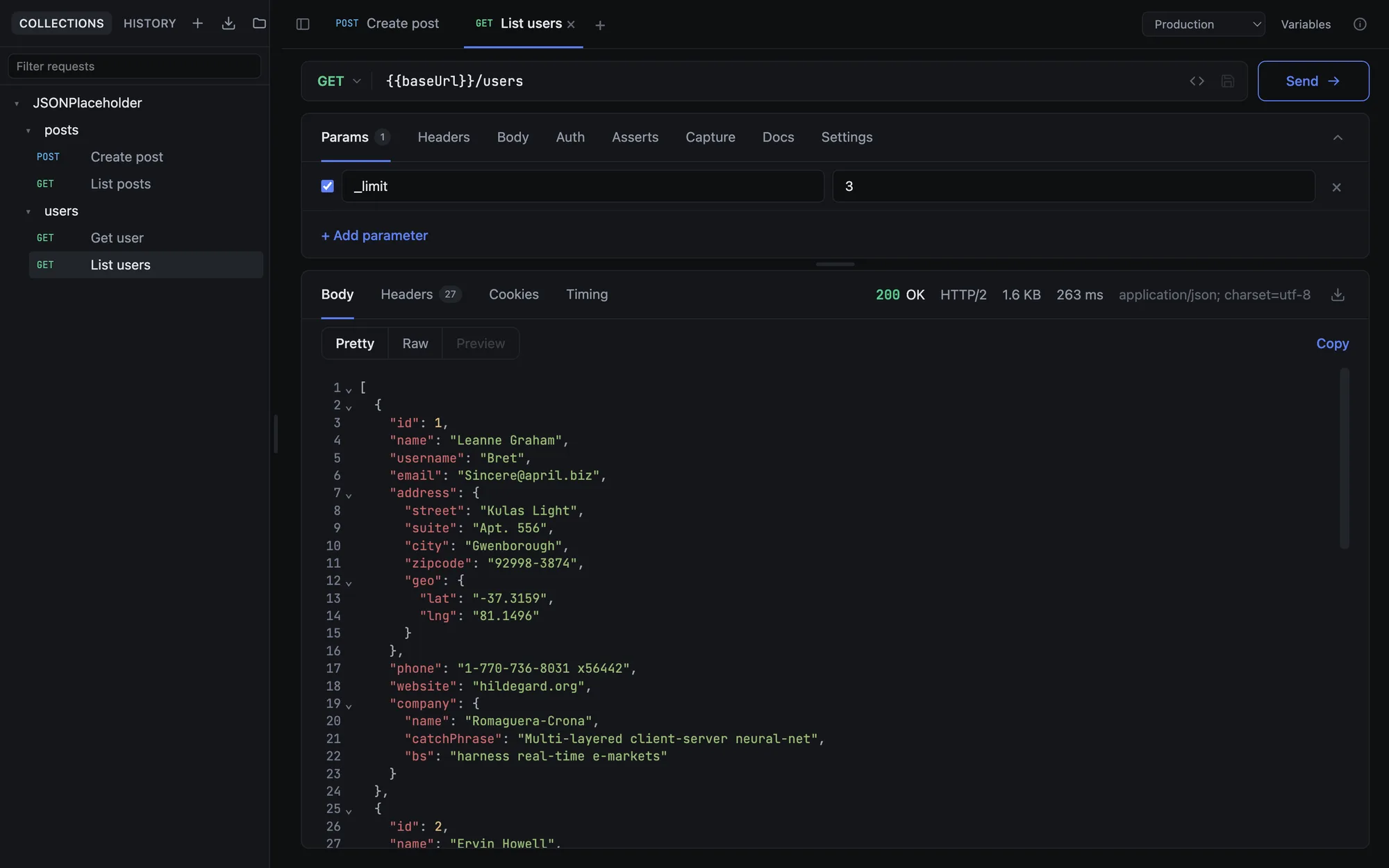1389x868 pixels.
Task: Switch to the Create post request tab
Action: 388,24
